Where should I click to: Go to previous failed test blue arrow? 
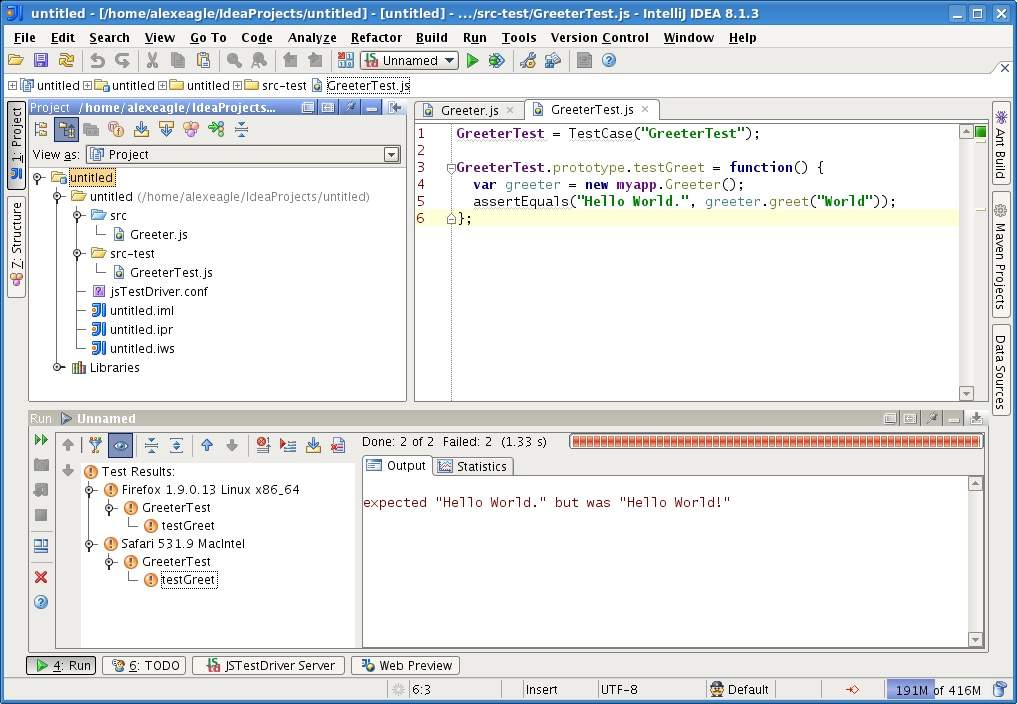(207, 444)
